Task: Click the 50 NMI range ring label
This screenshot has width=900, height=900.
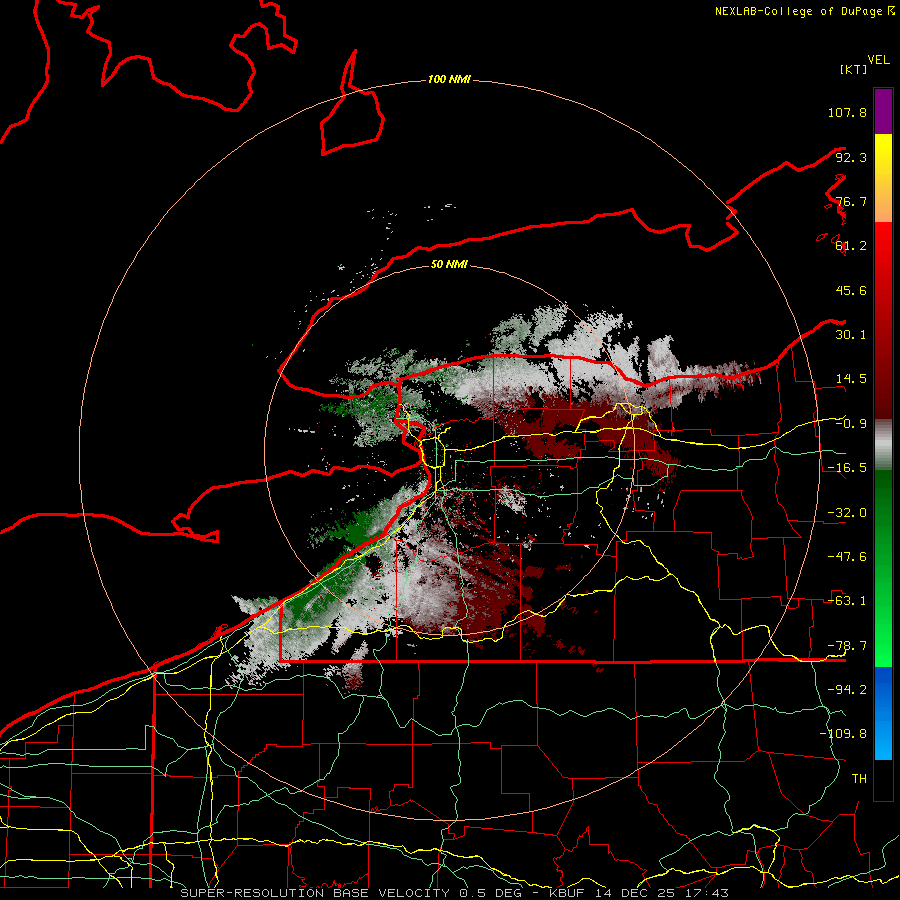Action: [x=449, y=264]
